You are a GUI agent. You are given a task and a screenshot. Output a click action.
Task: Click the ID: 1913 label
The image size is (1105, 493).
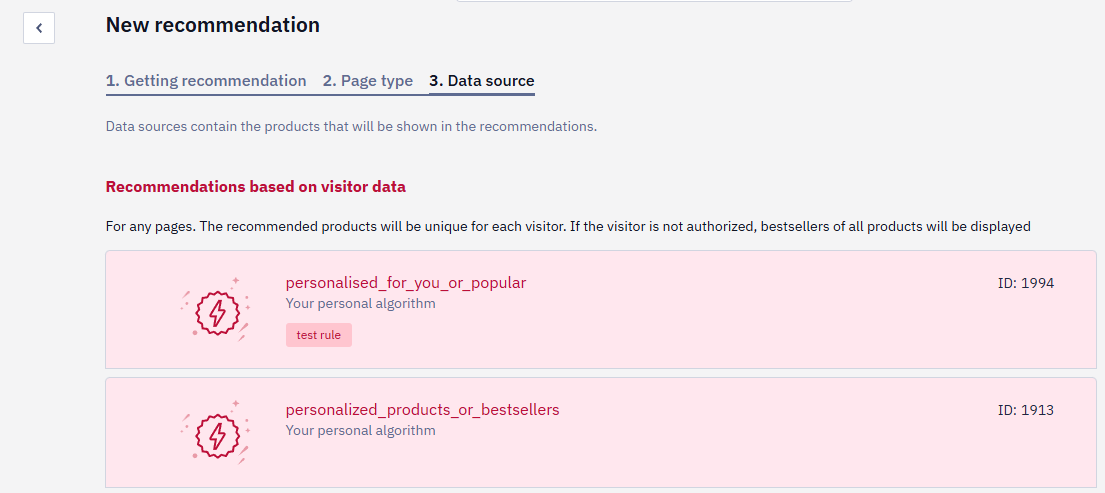point(1026,410)
